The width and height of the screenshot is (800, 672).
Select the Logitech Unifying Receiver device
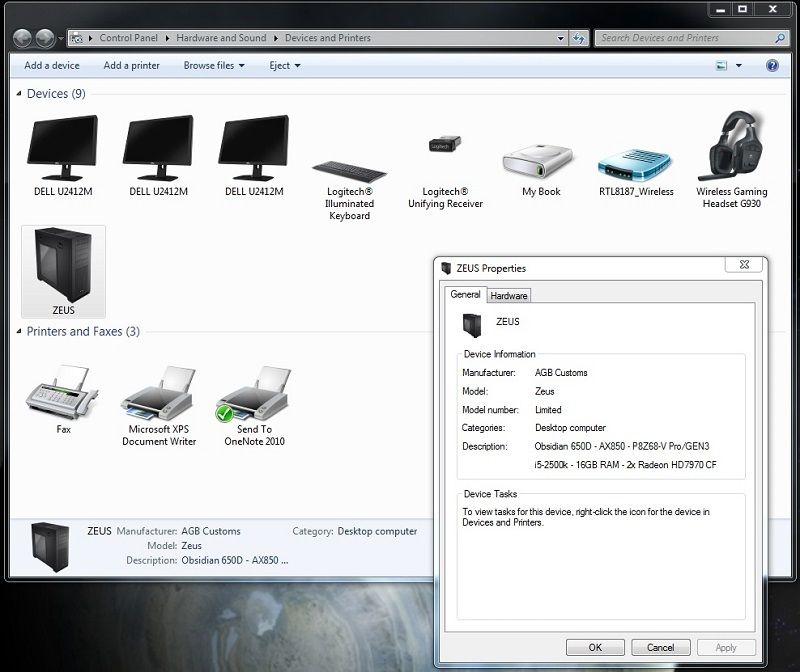[445, 171]
